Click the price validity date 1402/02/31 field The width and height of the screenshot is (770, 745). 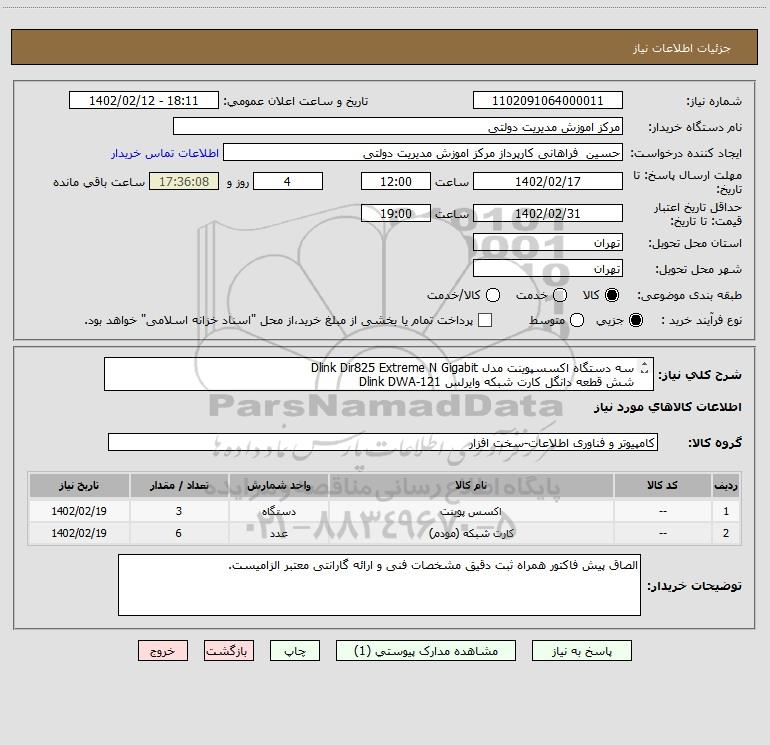tap(548, 213)
